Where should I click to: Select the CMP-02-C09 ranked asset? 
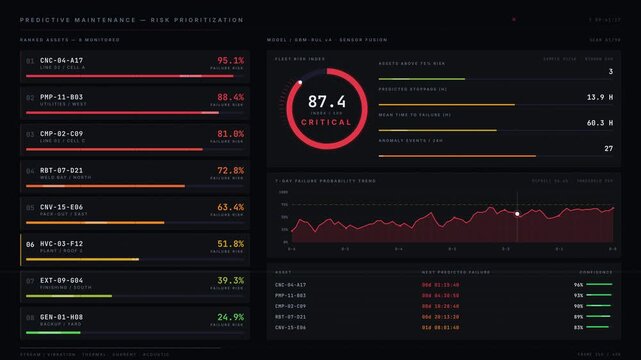134,140
